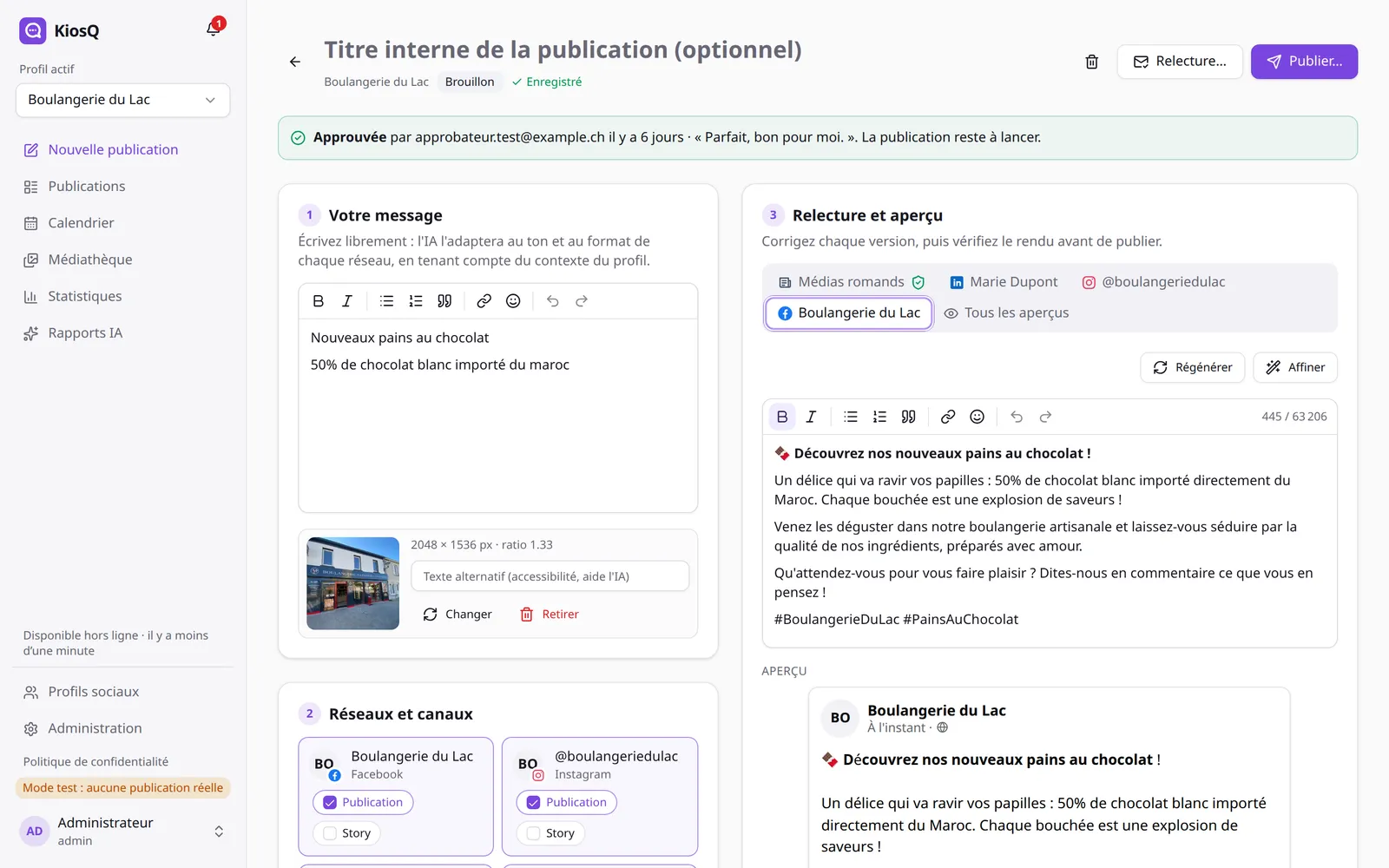
Task: Insert bullet list in the Votre message editor
Action: [387, 301]
